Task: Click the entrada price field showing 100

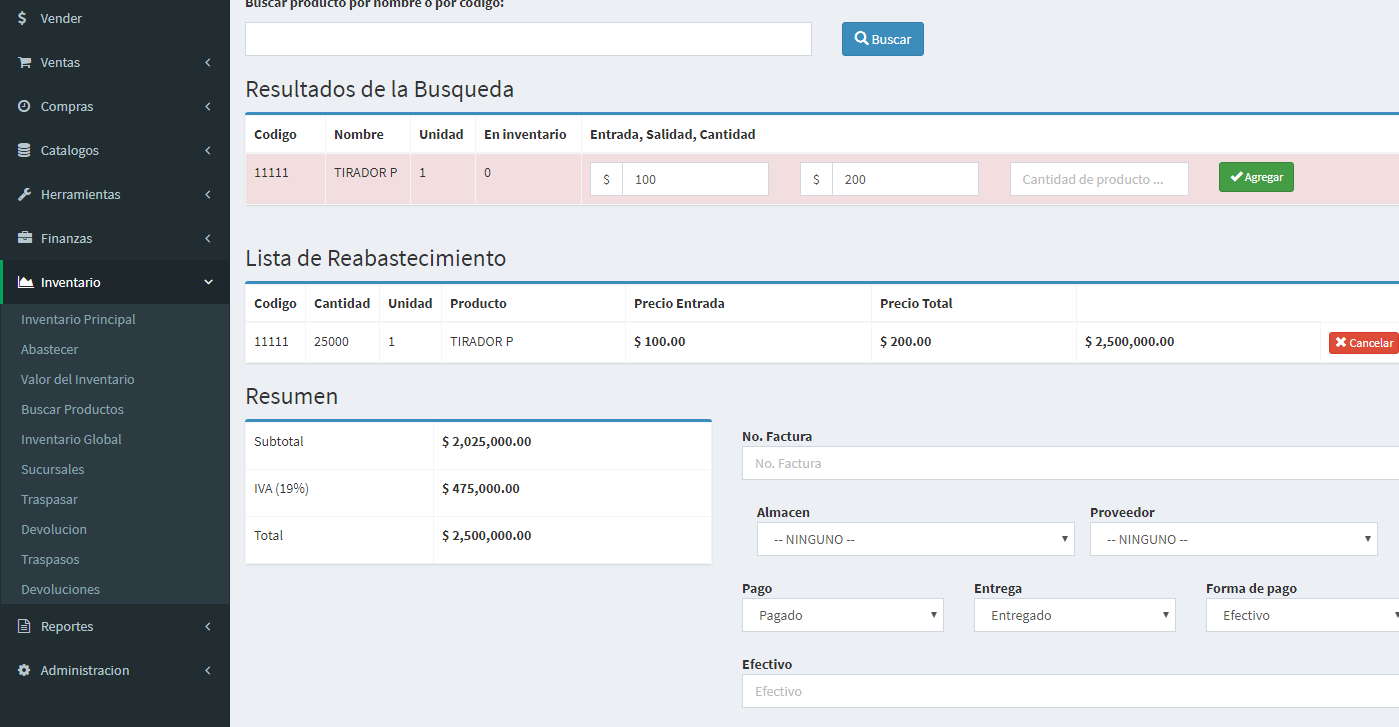Action: [695, 179]
